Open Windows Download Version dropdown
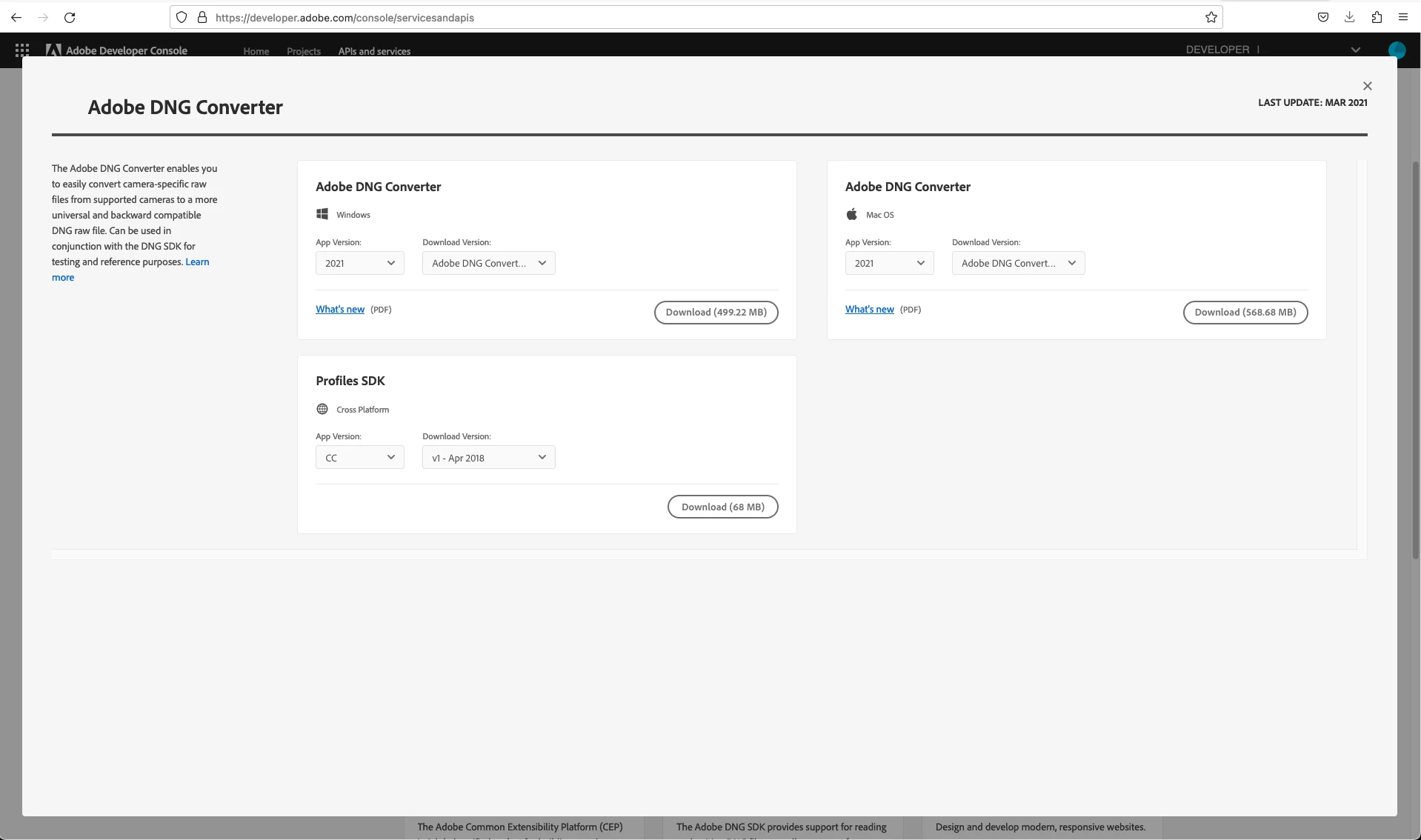Image resolution: width=1421 pixels, height=840 pixels. pos(489,263)
